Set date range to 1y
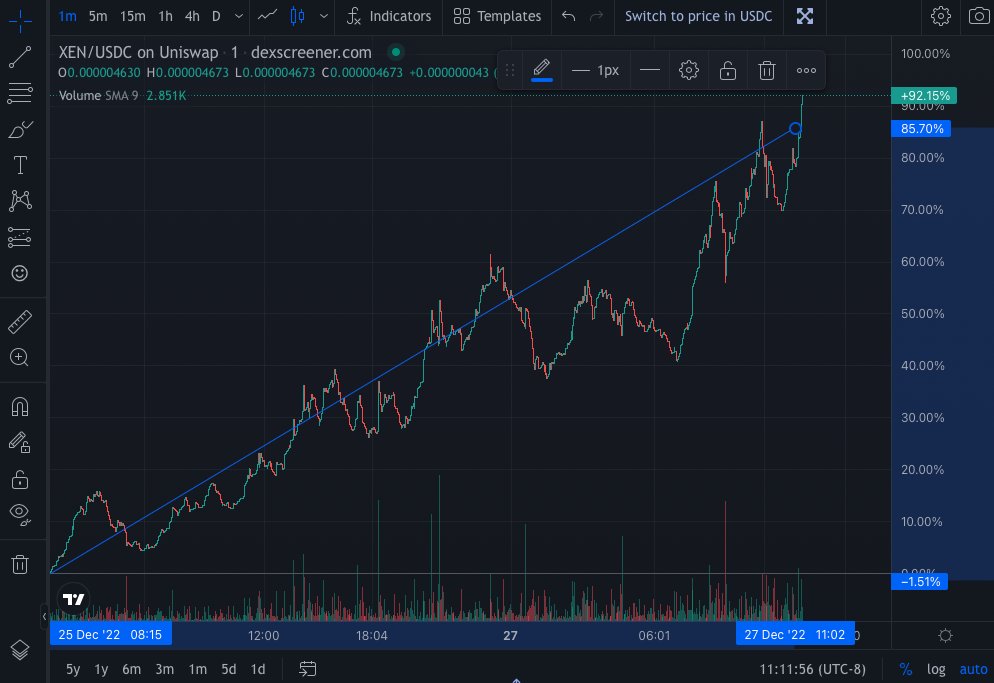The height and width of the screenshot is (683, 994). coord(101,669)
